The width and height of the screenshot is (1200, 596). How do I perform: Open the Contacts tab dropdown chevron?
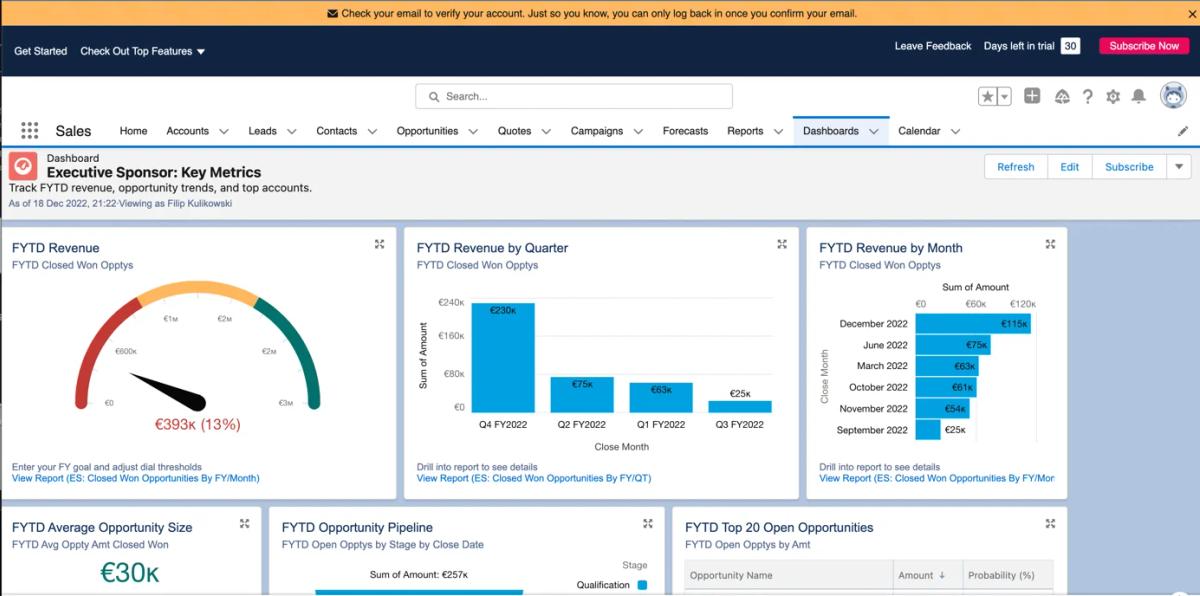(372, 131)
